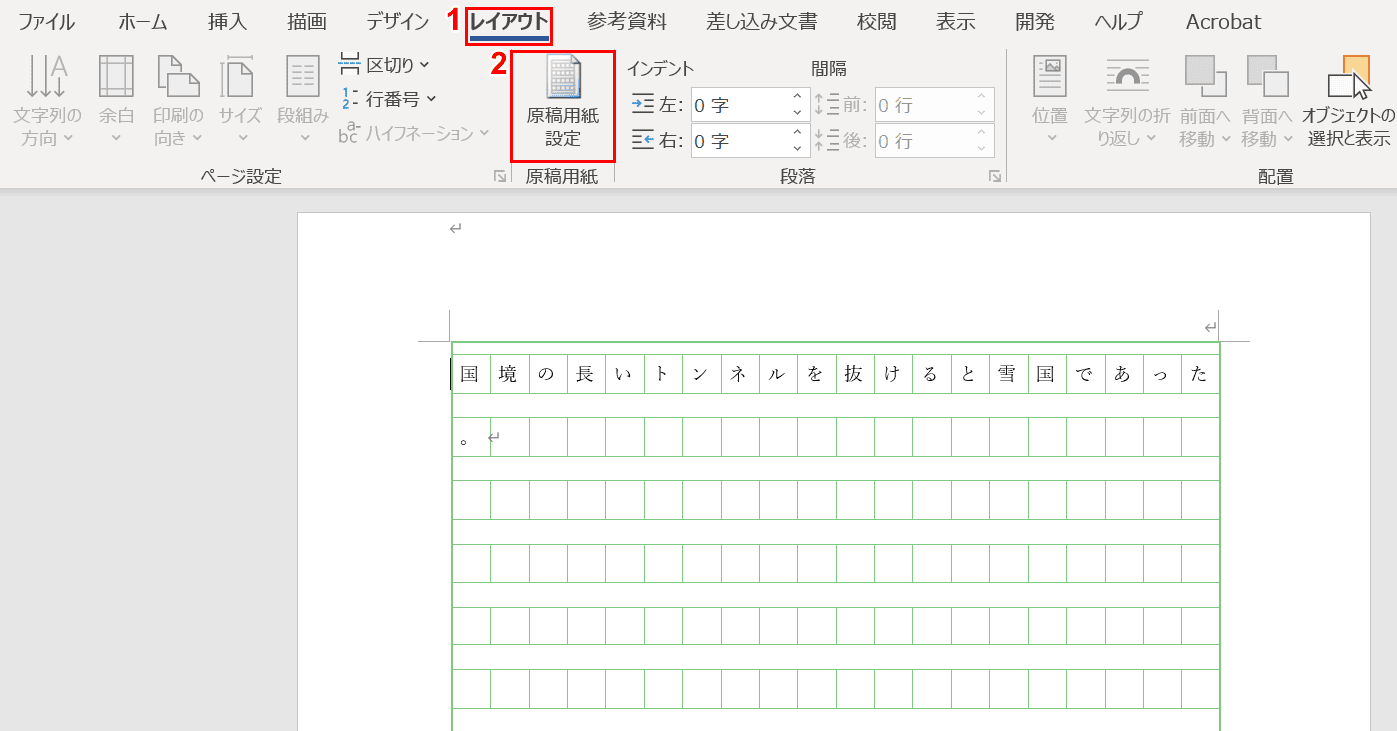Decrease the right indent value
This screenshot has height=731, width=1397.
[798, 149]
